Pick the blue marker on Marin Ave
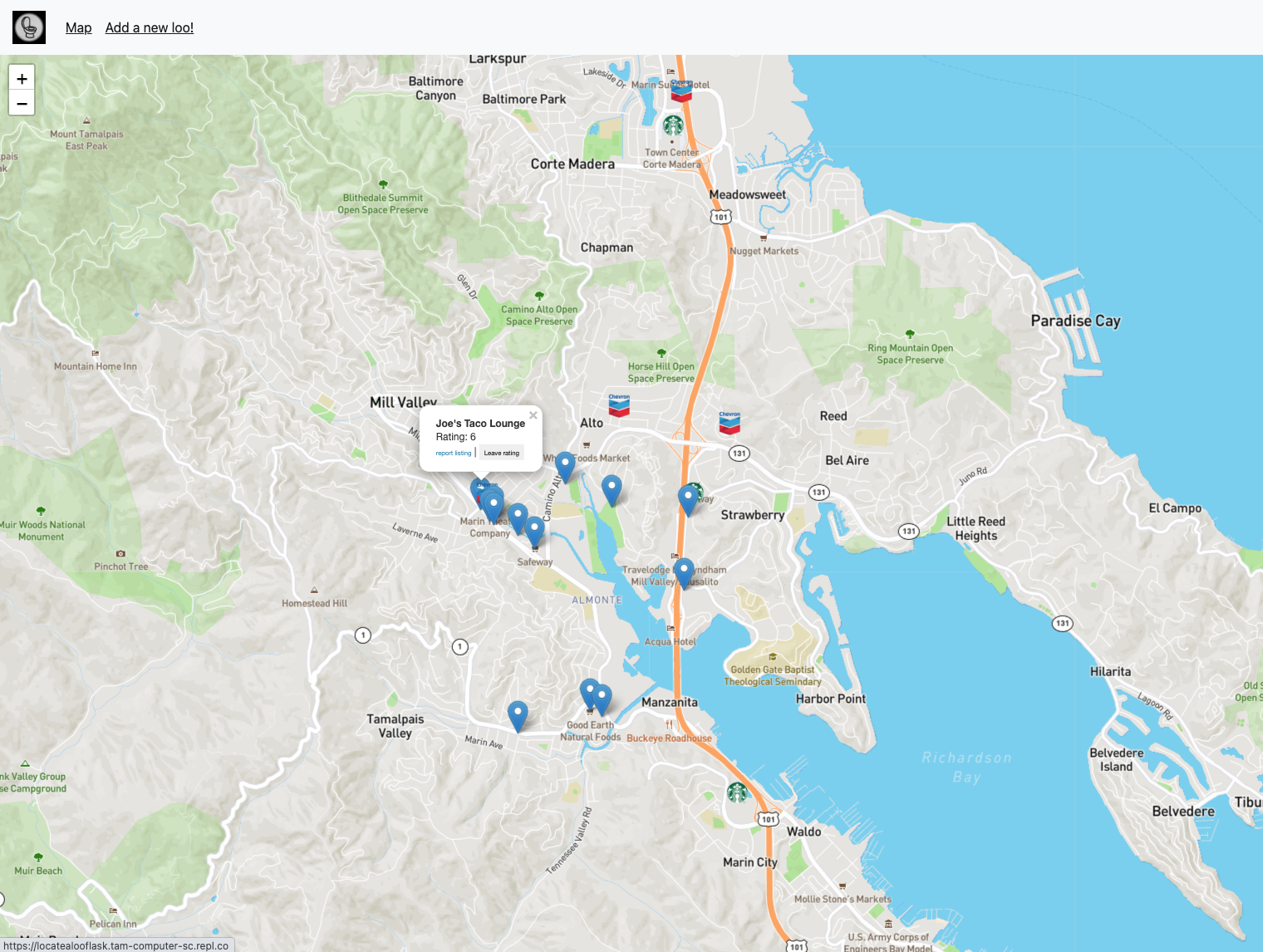Image resolution: width=1263 pixels, height=952 pixels. (518, 714)
